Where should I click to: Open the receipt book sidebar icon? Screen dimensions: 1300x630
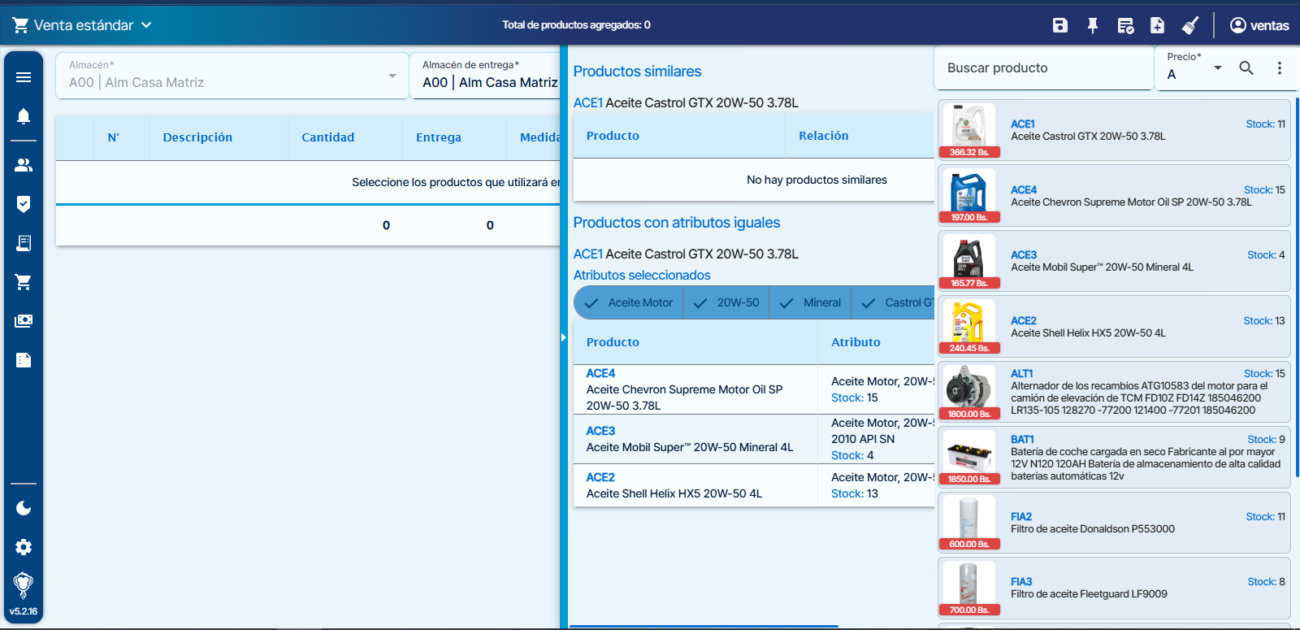click(x=23, y=243)
